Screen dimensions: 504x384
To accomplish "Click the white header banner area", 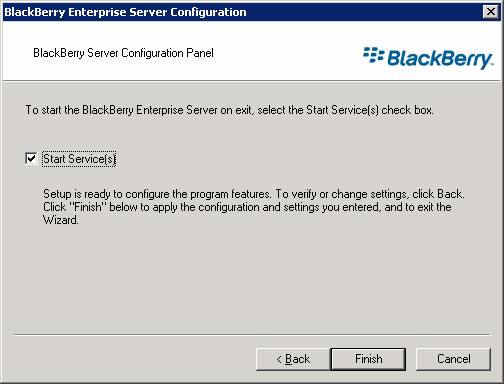I will (252, 51).
